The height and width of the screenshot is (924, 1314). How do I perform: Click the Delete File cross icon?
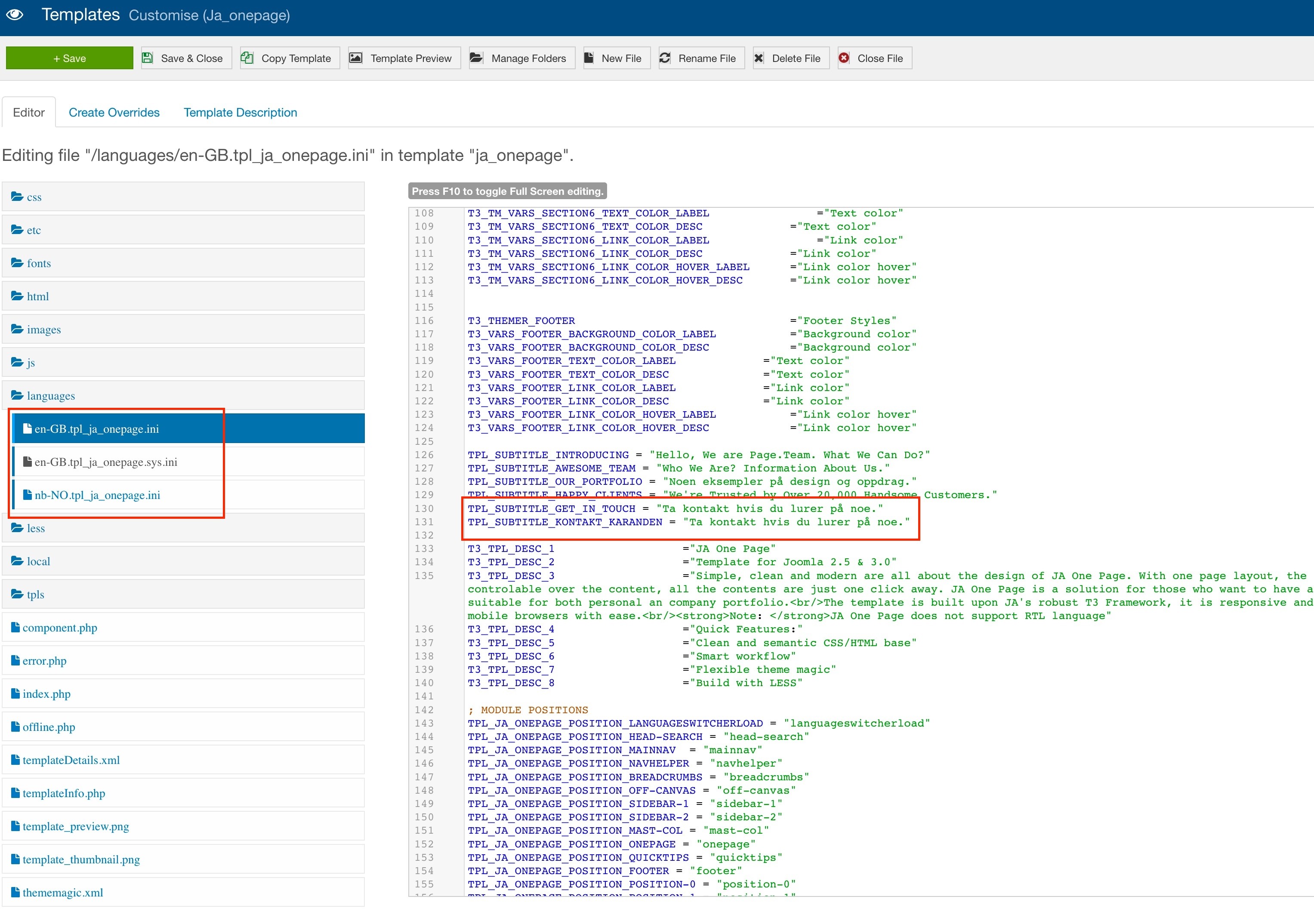pyautogui.click(x=759, y=58)
